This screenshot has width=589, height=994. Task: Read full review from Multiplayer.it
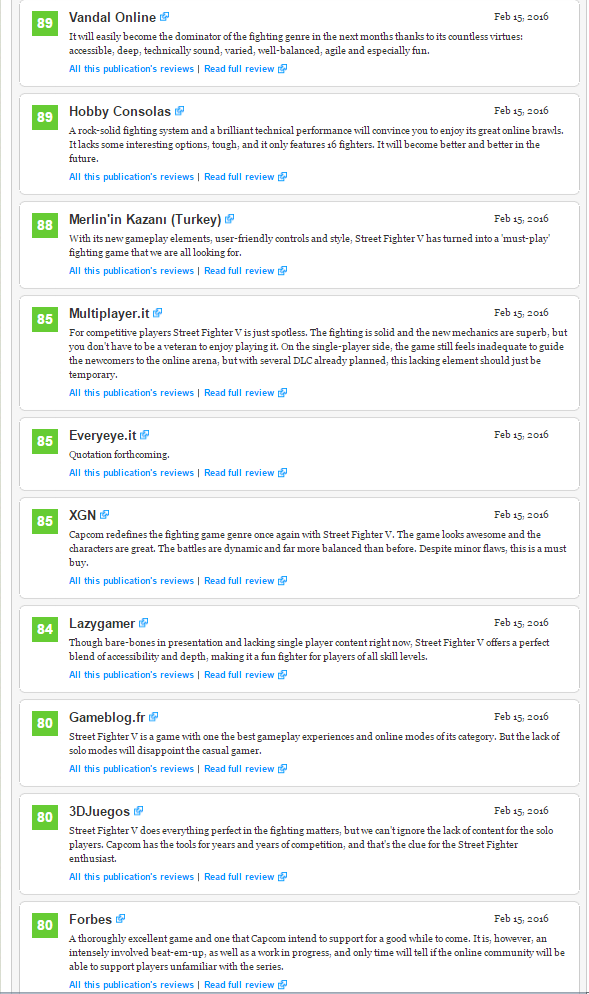[x=245, y=393]
